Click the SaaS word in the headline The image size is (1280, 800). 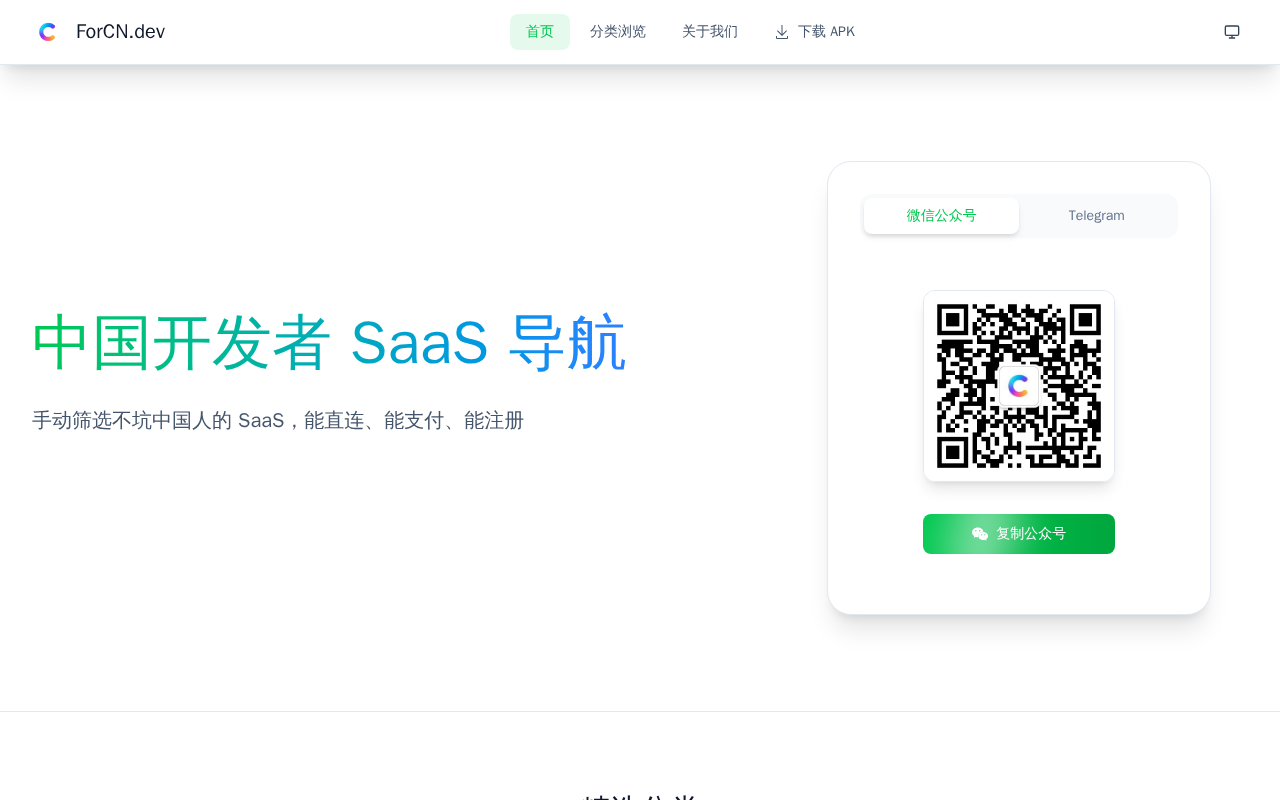point(419,343)
